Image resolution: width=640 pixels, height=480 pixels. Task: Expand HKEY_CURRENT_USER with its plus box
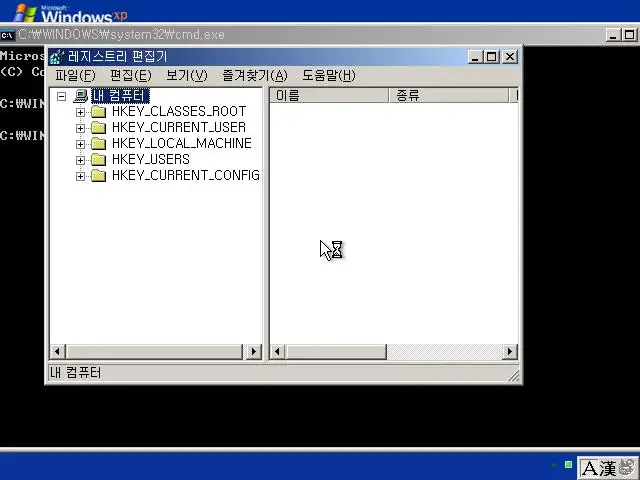(80, 128)
